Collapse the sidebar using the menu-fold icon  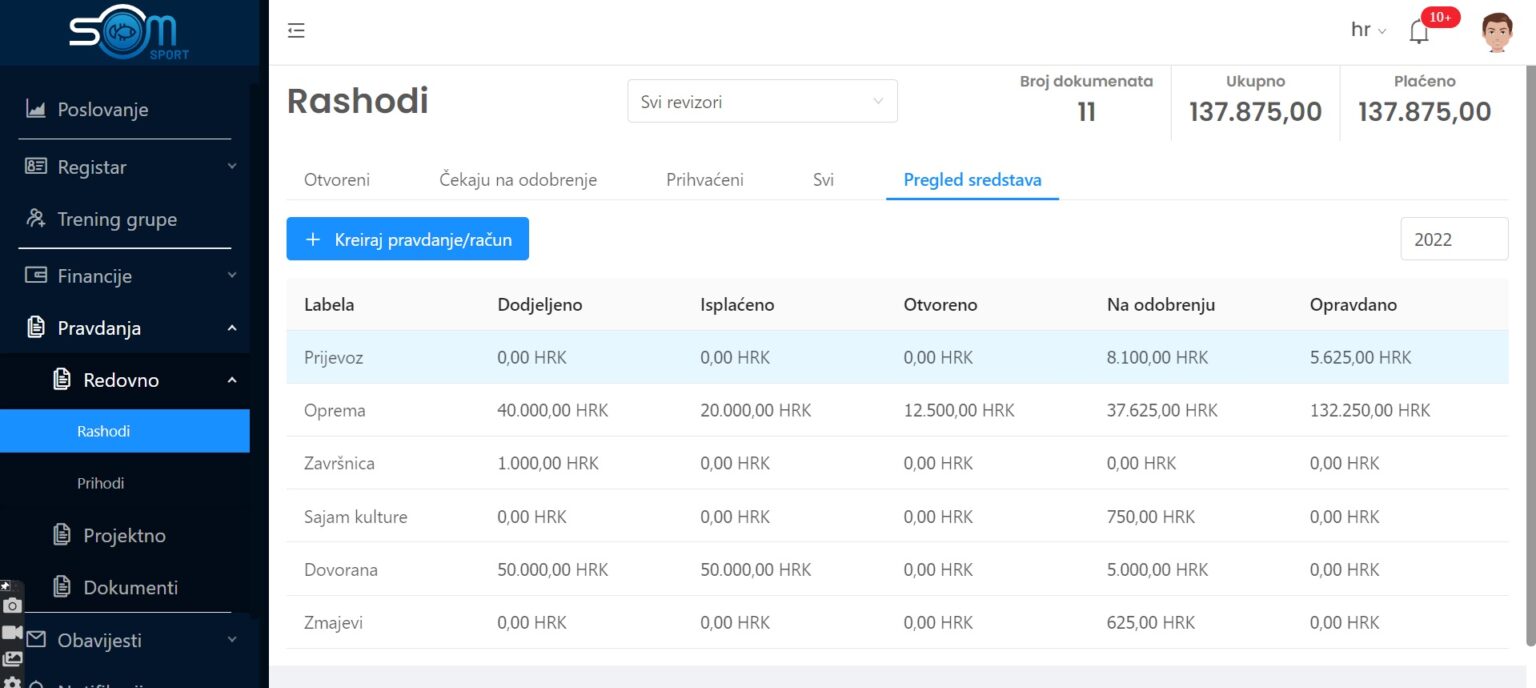click(296, 31)
